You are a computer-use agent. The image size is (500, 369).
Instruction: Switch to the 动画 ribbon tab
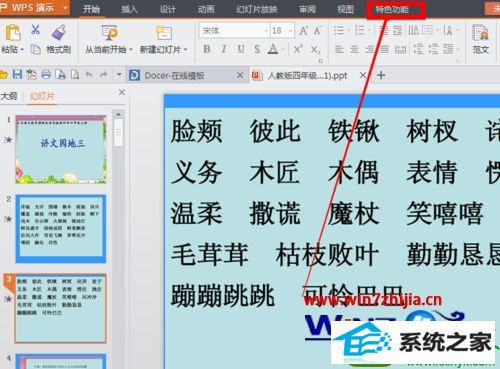tap(206, 9)
